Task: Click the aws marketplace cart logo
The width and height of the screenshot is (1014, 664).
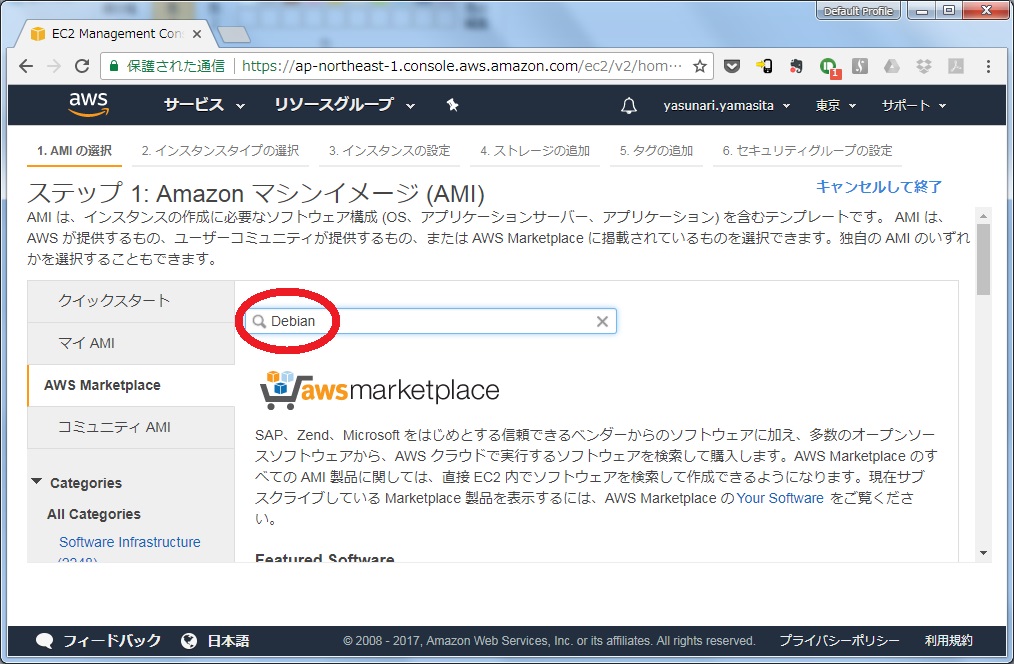Action: tap(379, 390)
